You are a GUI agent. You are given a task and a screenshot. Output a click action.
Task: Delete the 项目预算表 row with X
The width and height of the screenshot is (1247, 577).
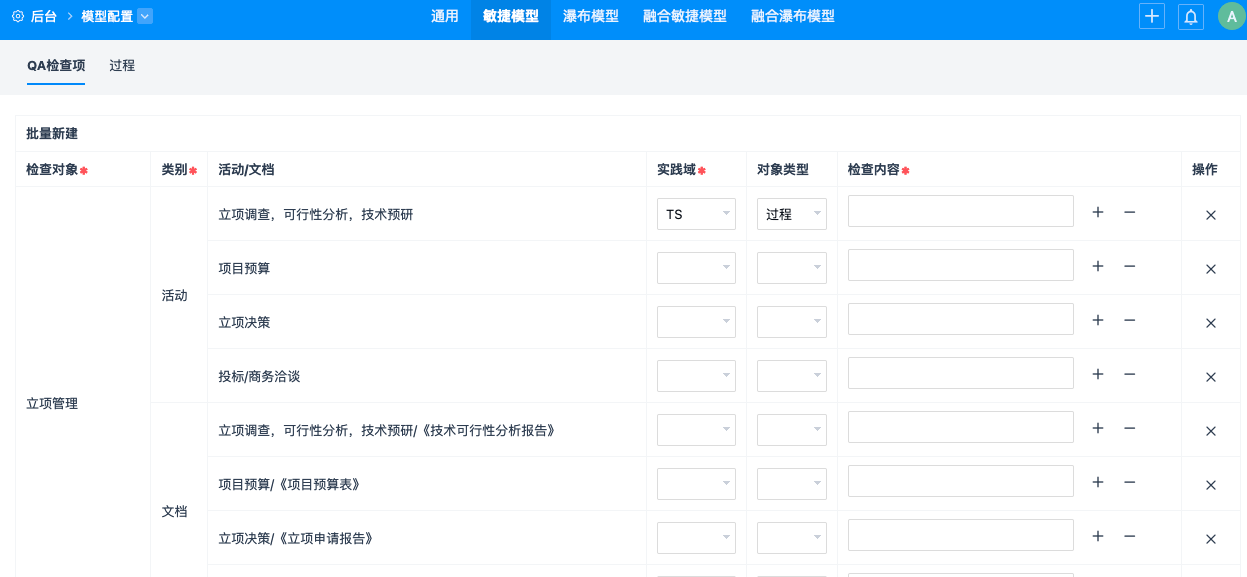pos(1211,485)
